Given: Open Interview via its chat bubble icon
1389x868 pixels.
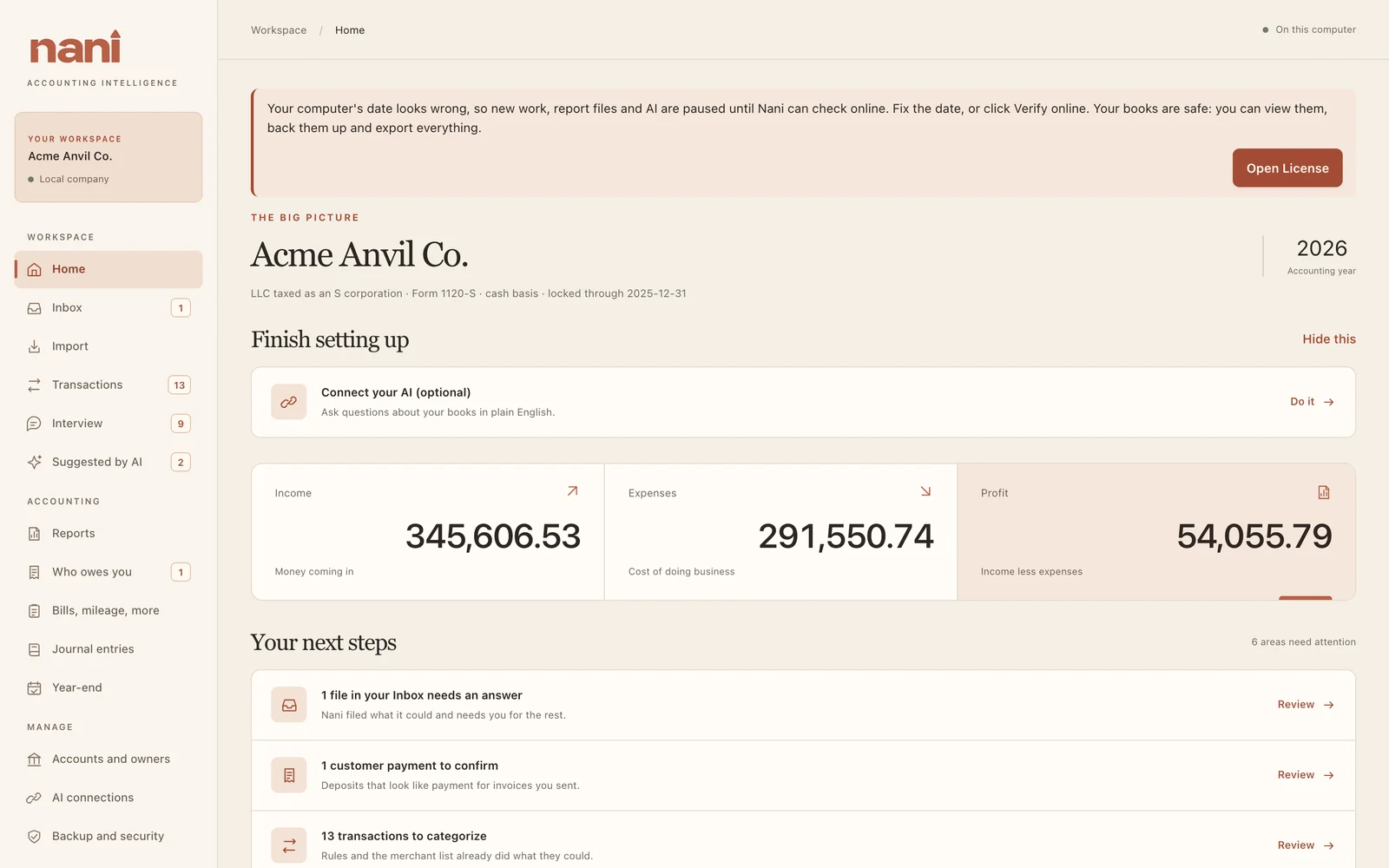Looking at the screenshot, I should point(34,424).
